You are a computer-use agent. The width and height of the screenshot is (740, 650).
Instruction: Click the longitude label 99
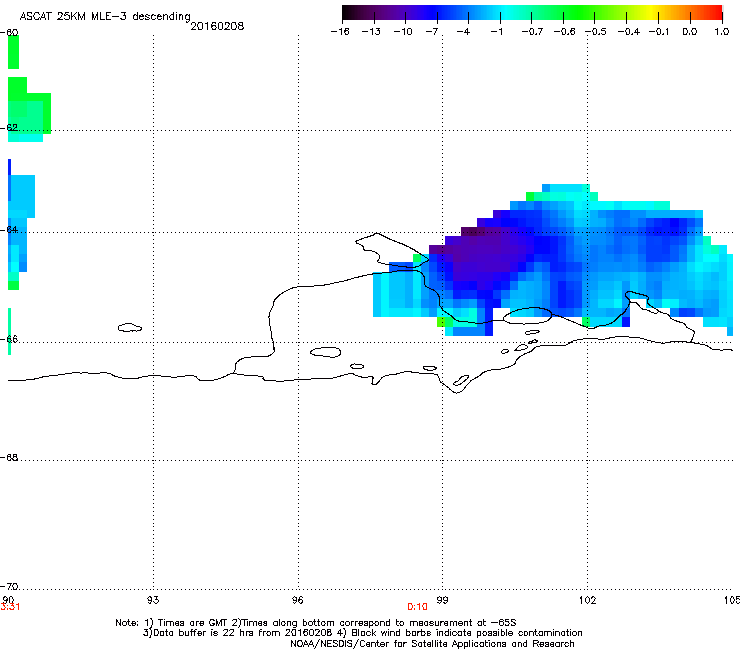442,600
